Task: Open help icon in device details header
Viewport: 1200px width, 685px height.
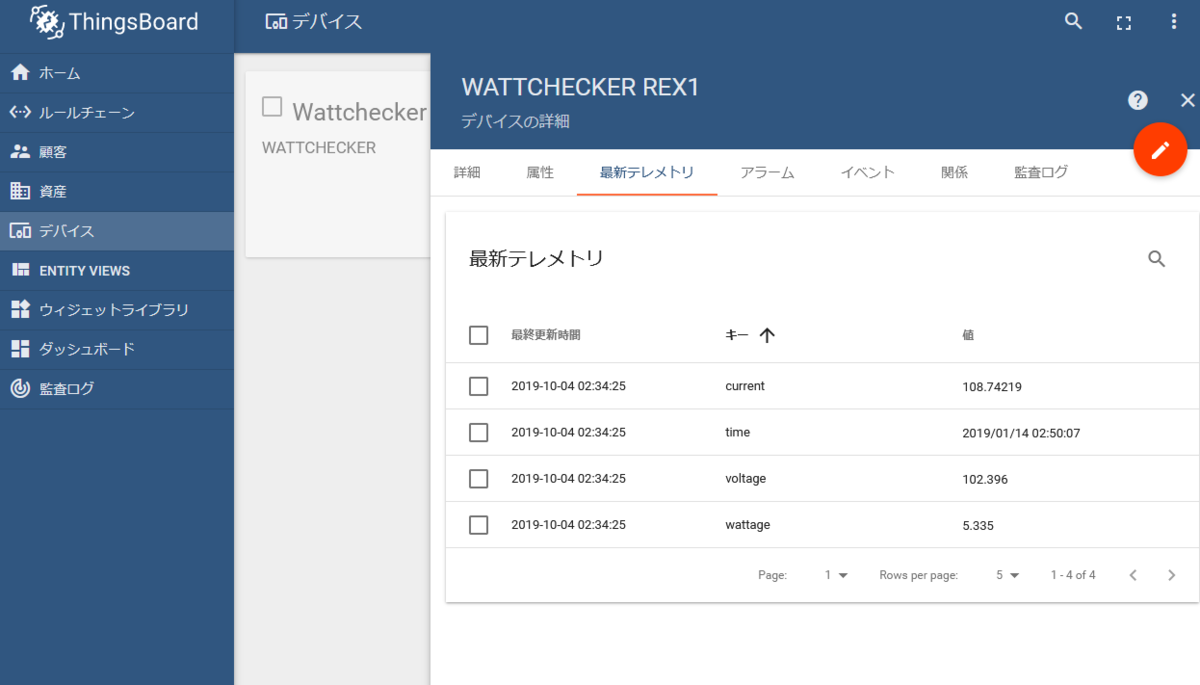Action: coord(1138,100)
